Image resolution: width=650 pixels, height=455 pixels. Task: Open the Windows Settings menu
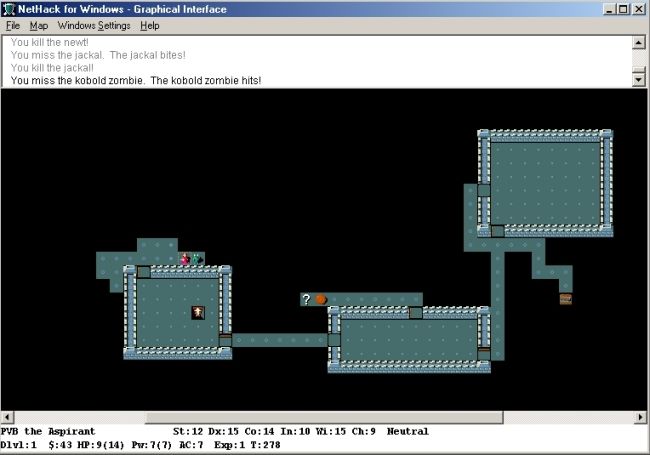pos(94,26)
